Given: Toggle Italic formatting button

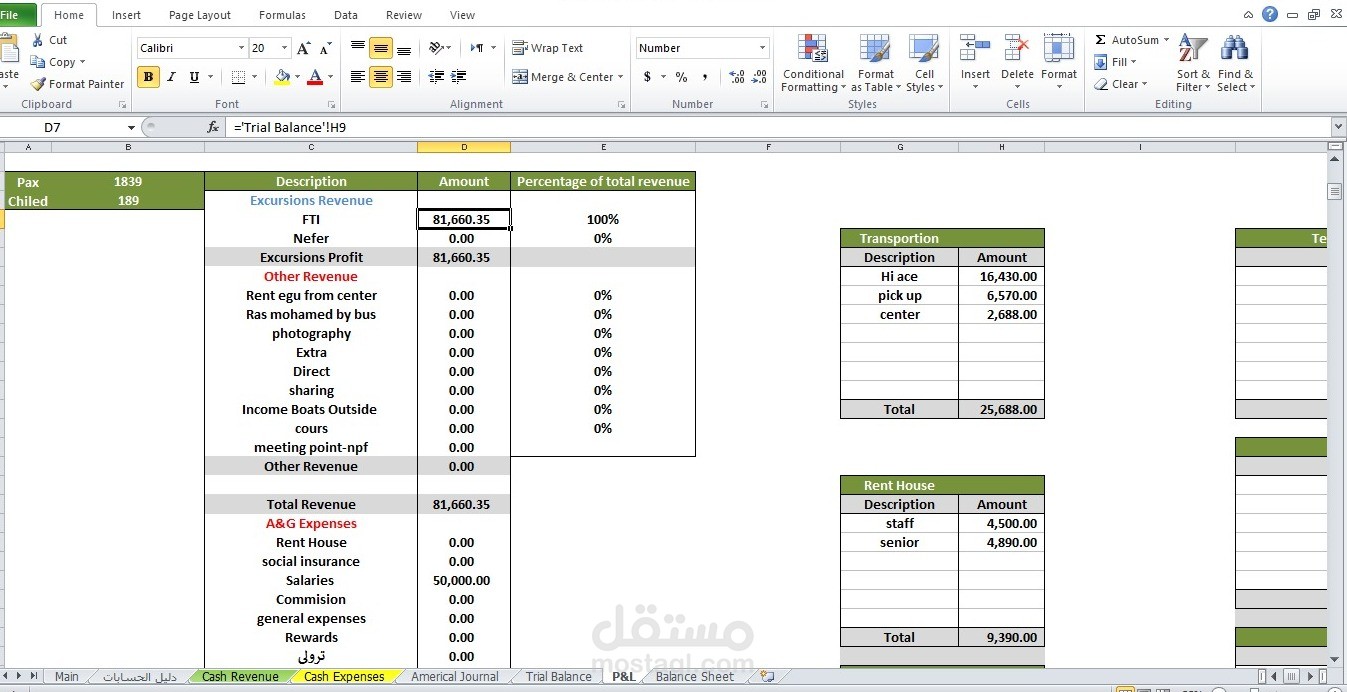Looking at the screenshot, I should click(x=171, y=77).
